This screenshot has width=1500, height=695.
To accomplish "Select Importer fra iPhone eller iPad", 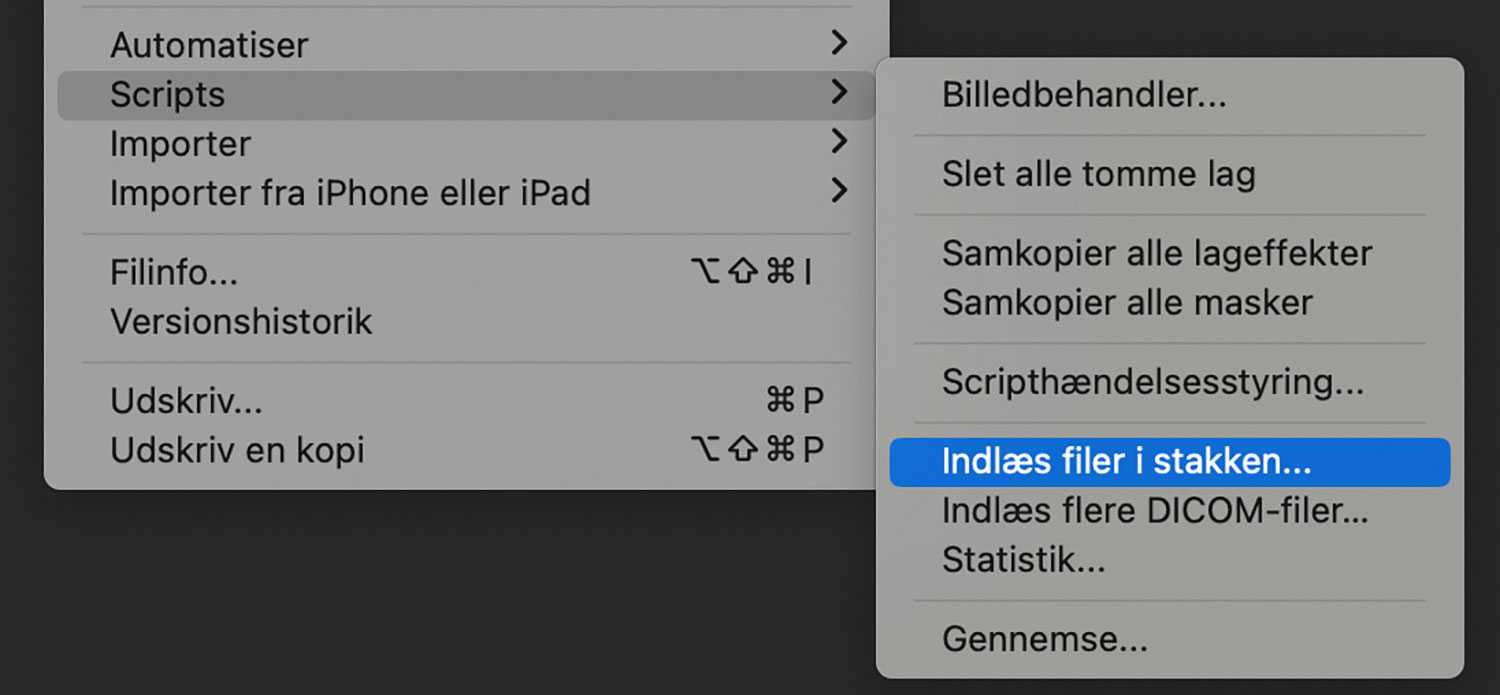I will tap(350, 192).
